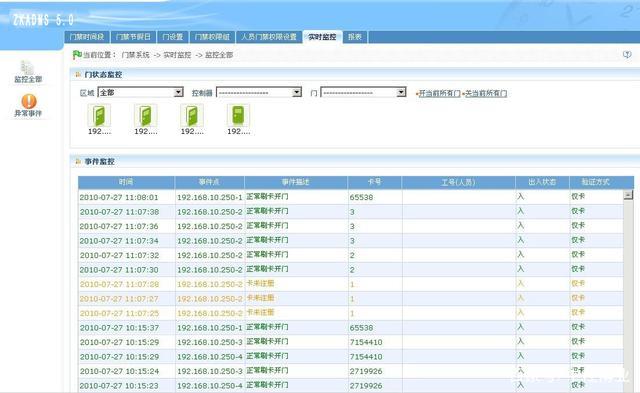
Task: Click the orange time cell 2010-07-27 11:07:28
Action: tap(119, 284)
